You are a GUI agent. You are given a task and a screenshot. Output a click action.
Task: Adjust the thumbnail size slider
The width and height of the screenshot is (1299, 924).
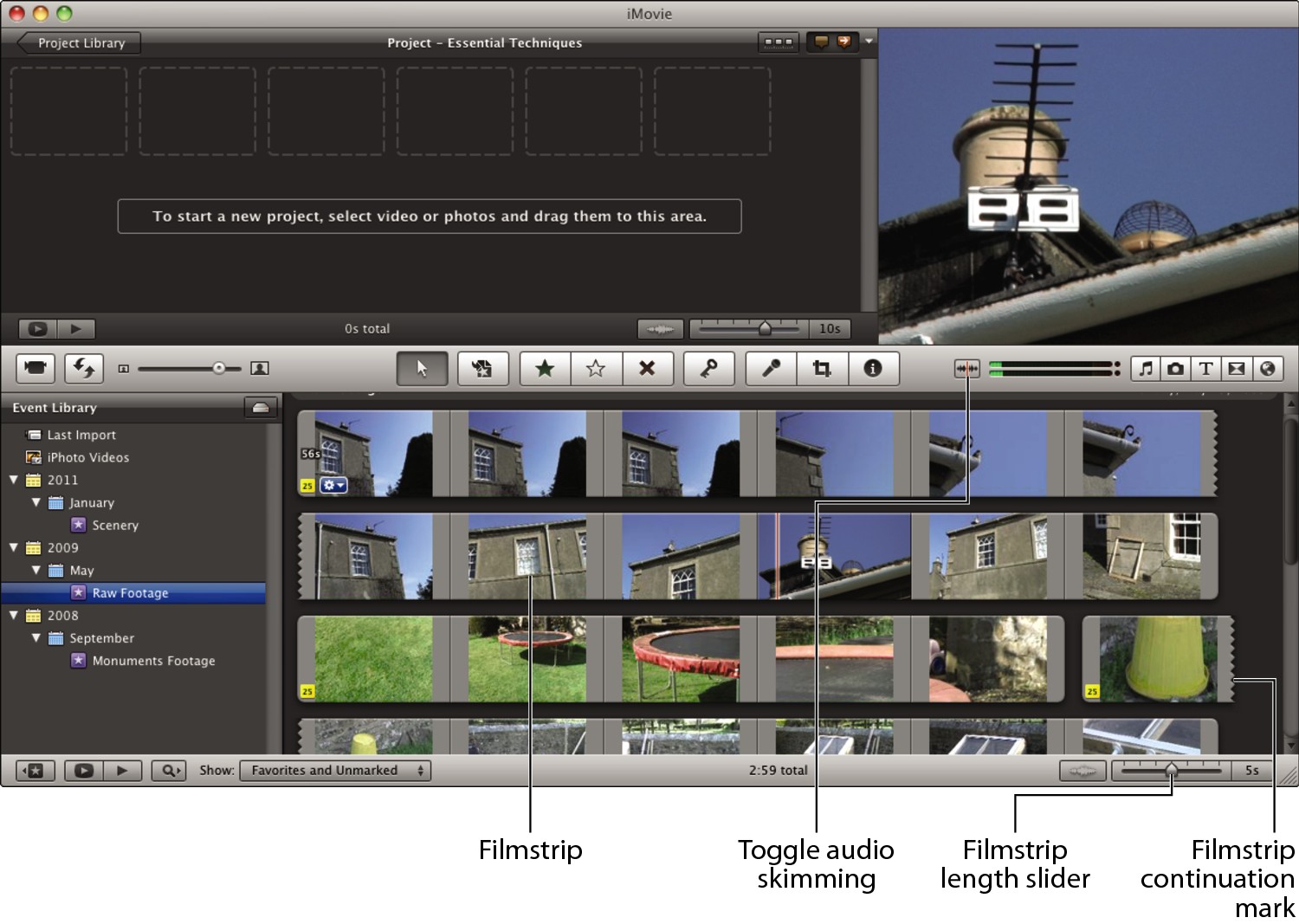(x=219, y=368)
